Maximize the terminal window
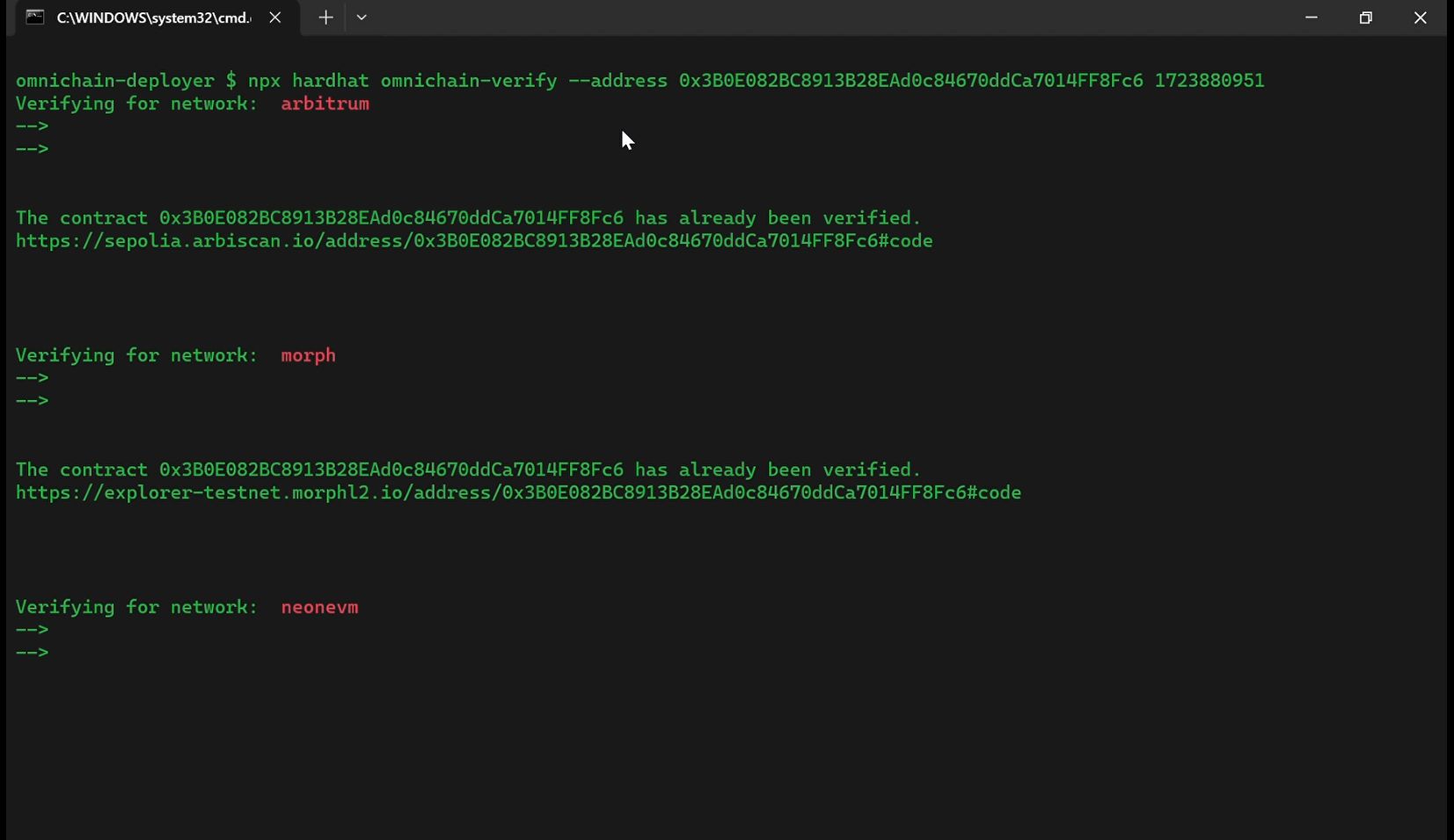Screen dimensions: 1454x840 [1365, 18]
